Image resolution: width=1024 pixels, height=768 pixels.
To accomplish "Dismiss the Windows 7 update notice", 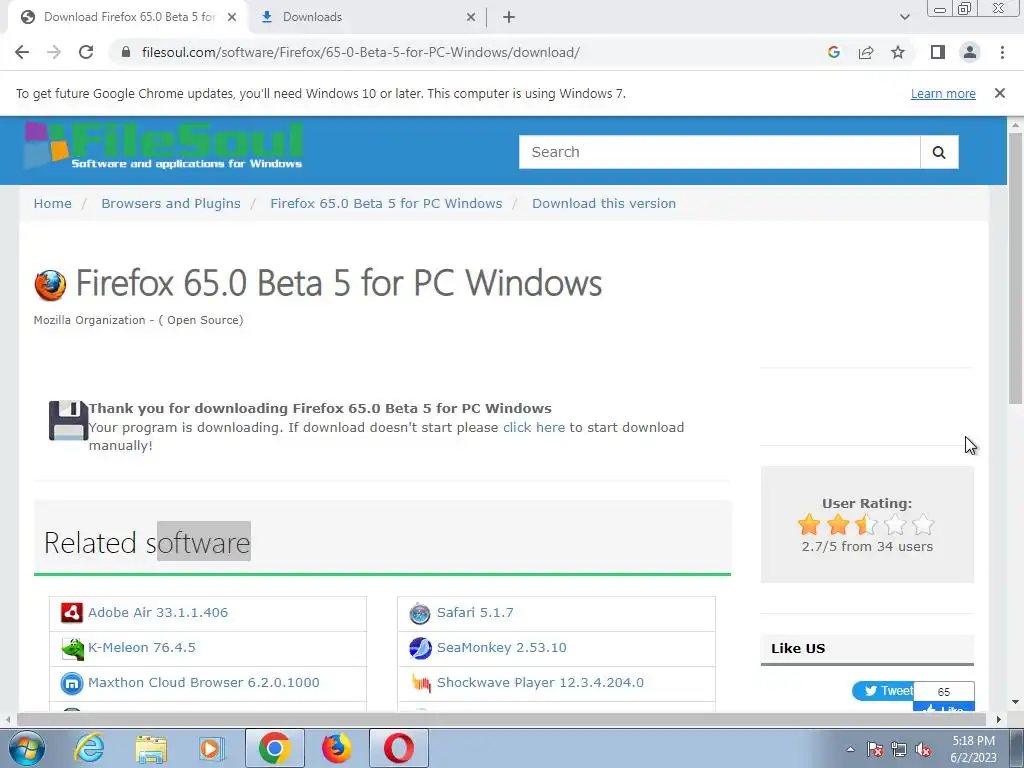I will [1000, 93].
